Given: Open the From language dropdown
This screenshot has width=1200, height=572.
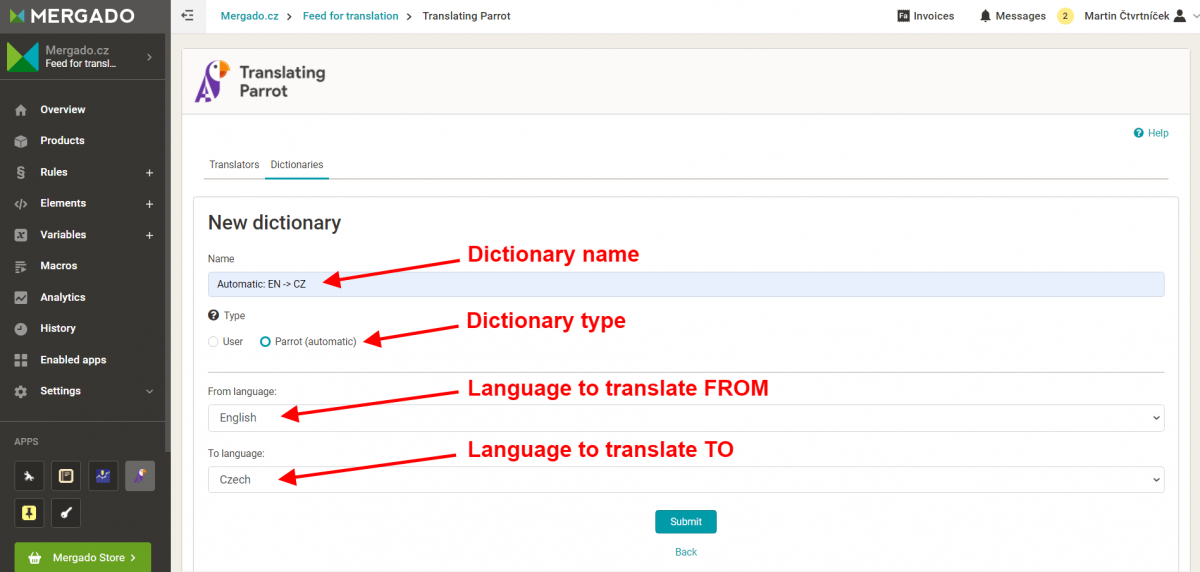Looking at the screenshot, I should coord(686,418).
